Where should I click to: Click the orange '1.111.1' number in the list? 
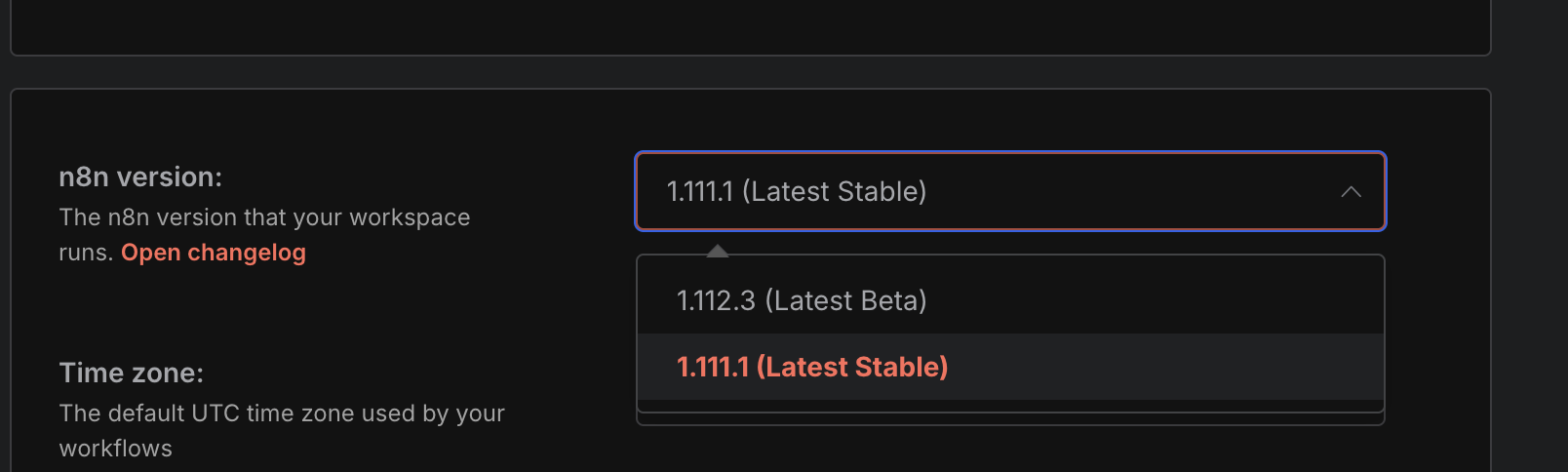[x=713, y=367]
